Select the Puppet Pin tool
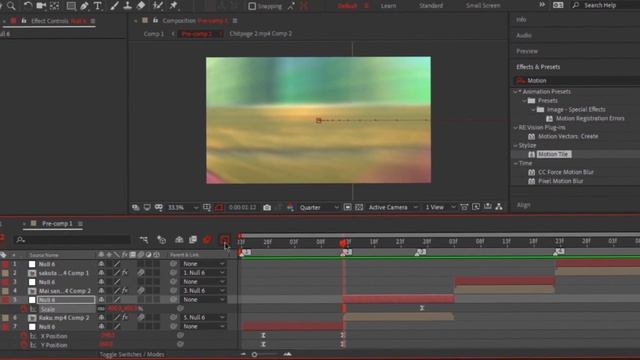Viewport: 640px width, 360px height. coord(173,5)
